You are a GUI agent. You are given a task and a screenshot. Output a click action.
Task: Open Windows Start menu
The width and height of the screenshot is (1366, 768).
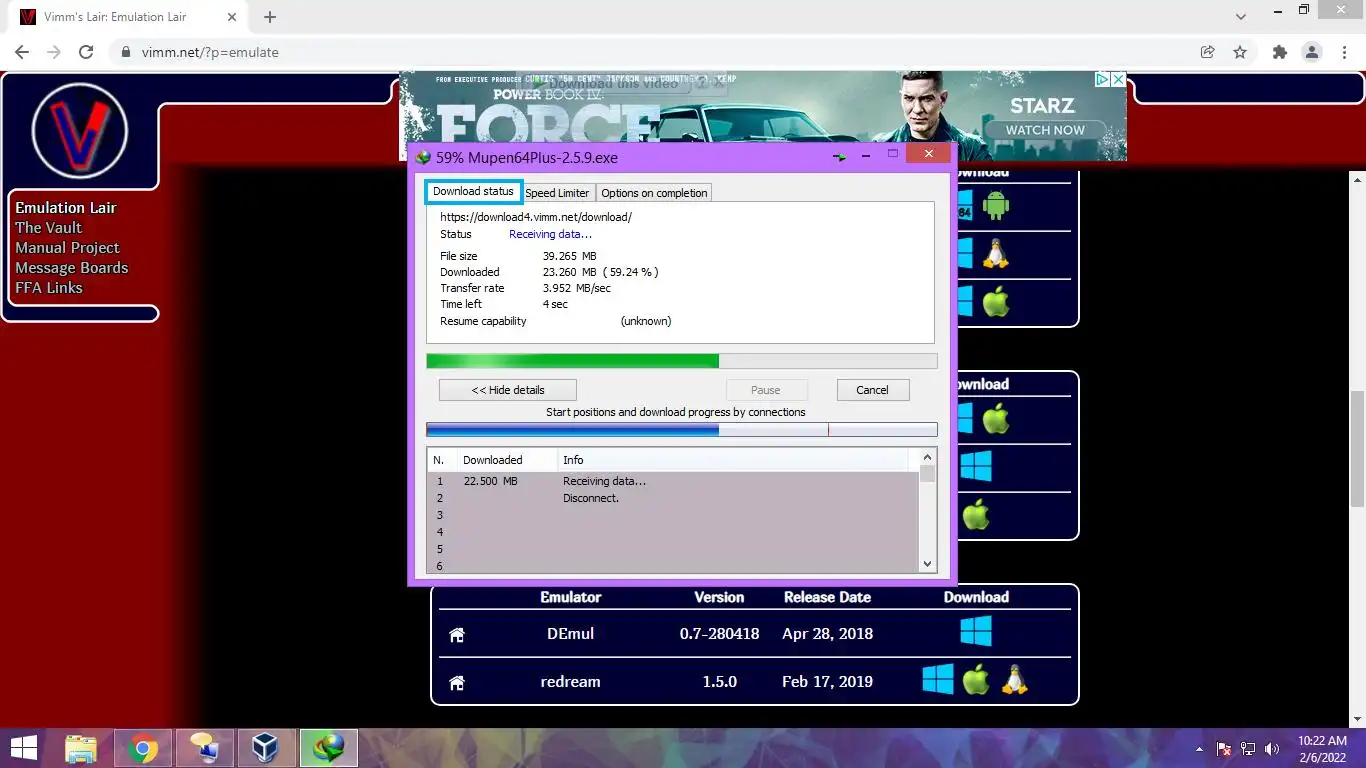24,748
